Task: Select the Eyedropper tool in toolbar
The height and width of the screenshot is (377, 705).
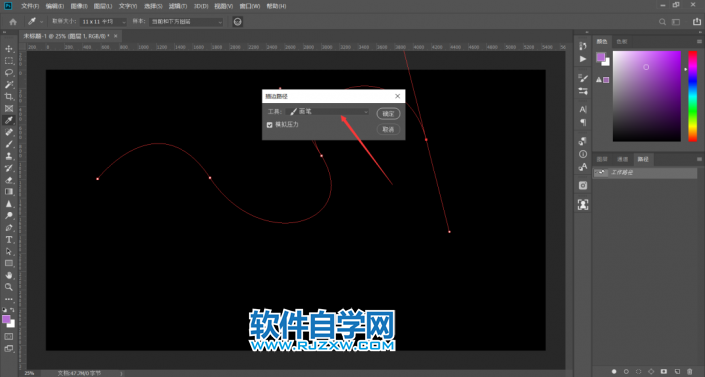Action: pyautogui.click(x=9, y=120)
